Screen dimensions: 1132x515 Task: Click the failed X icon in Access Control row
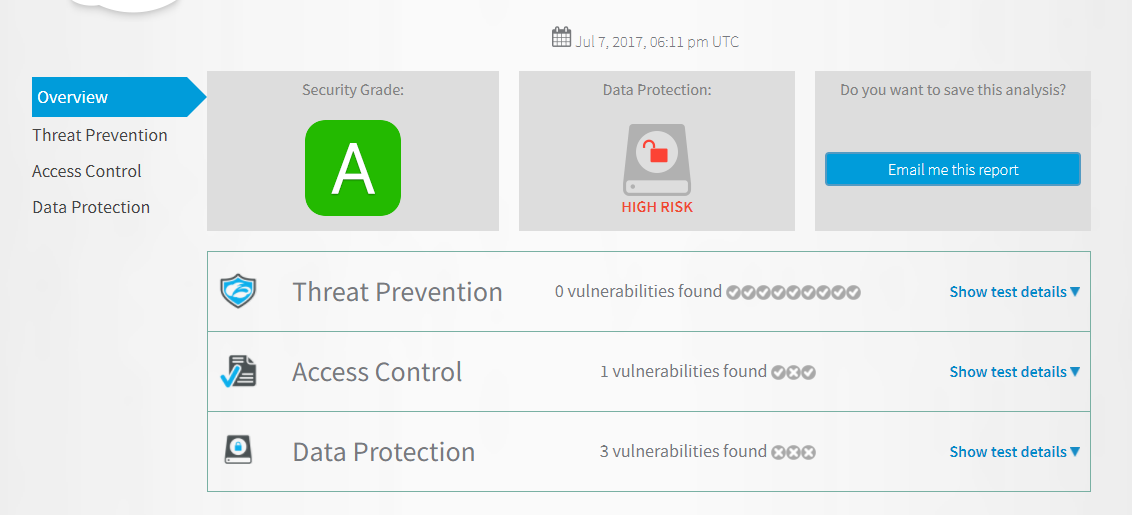(793, 372)
